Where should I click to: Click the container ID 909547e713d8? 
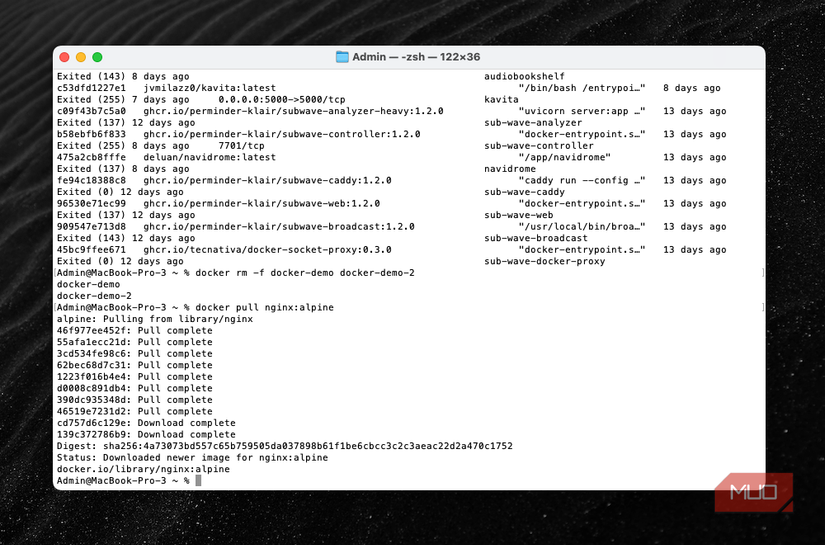(92, 227)
